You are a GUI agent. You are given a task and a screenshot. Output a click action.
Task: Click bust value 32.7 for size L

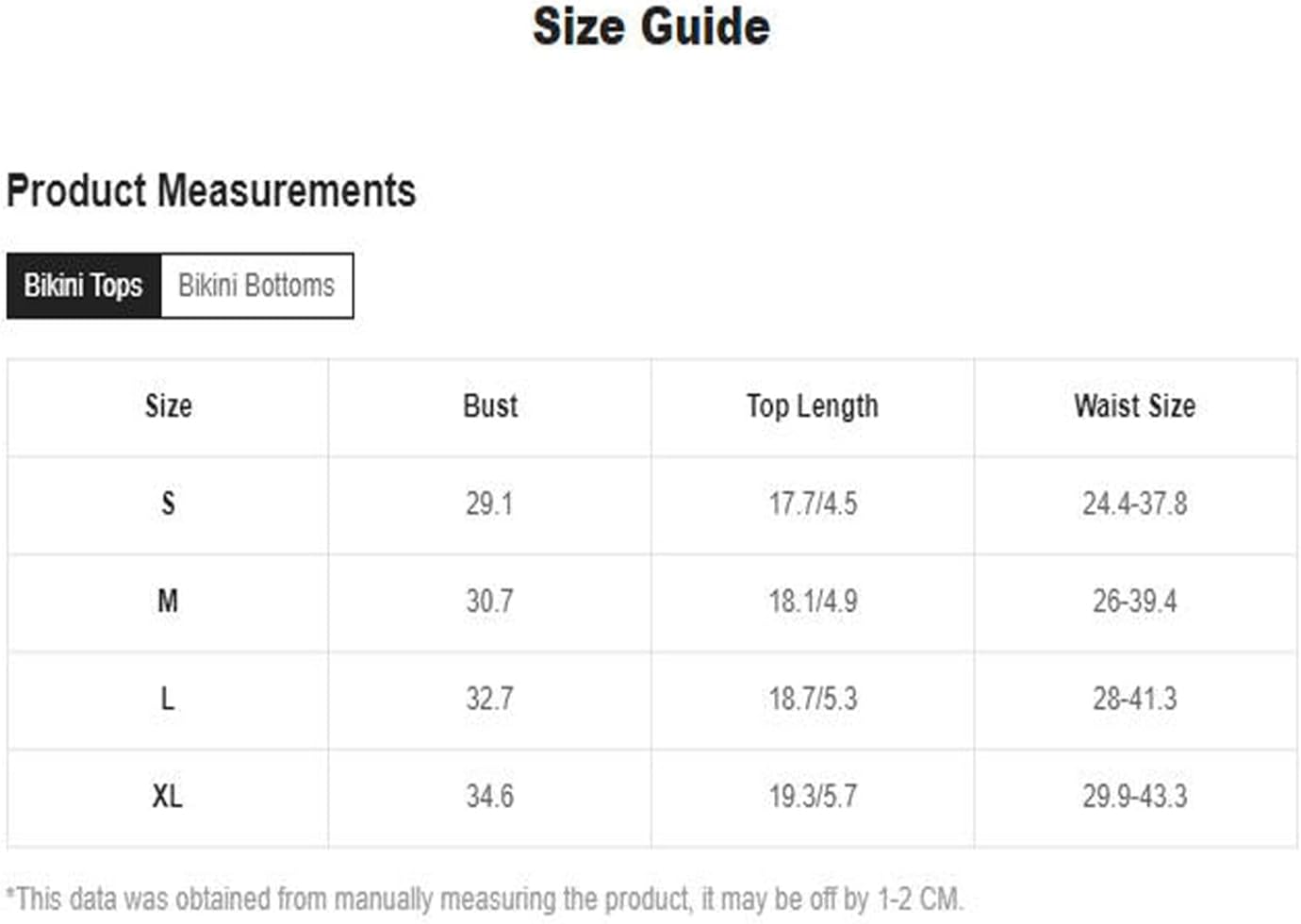tap(489, 699)
